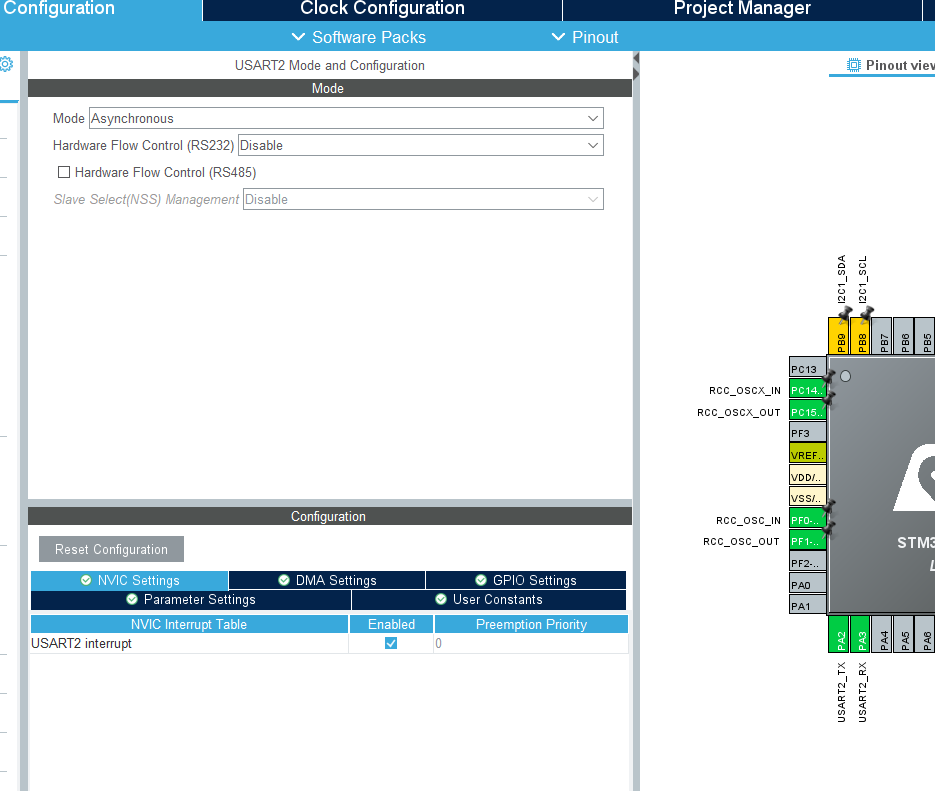Enable Hardware Flow Control (RS485) checkbox
The height and width of the screenshot is (791, 935).
pos(64,171)
